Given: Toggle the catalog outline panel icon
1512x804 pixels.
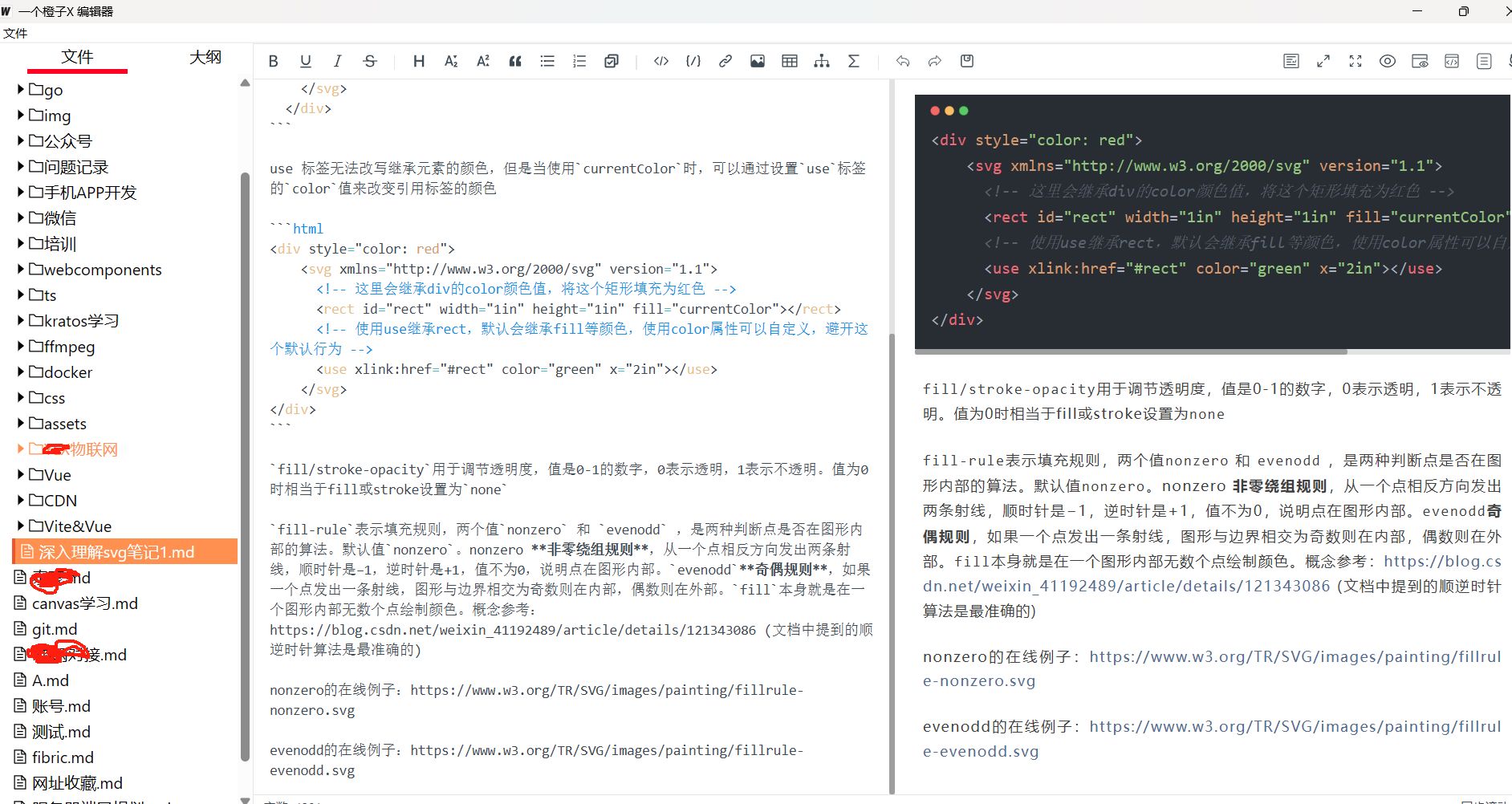Looking at the screenshot, I should point(1484,61).
